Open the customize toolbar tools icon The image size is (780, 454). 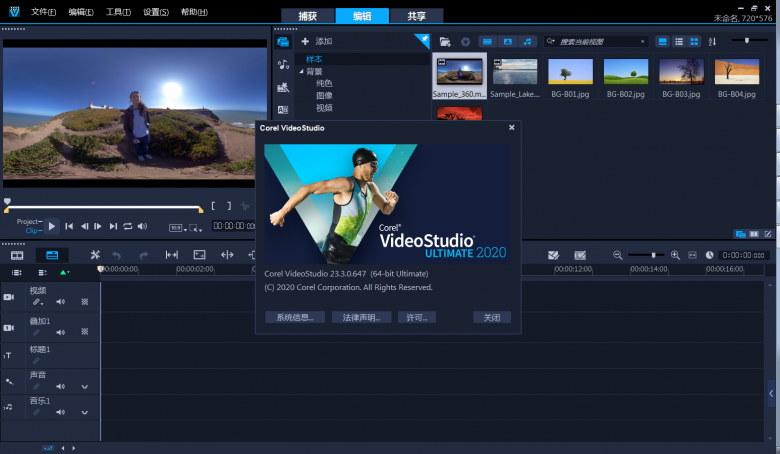(x=95, y=255)
